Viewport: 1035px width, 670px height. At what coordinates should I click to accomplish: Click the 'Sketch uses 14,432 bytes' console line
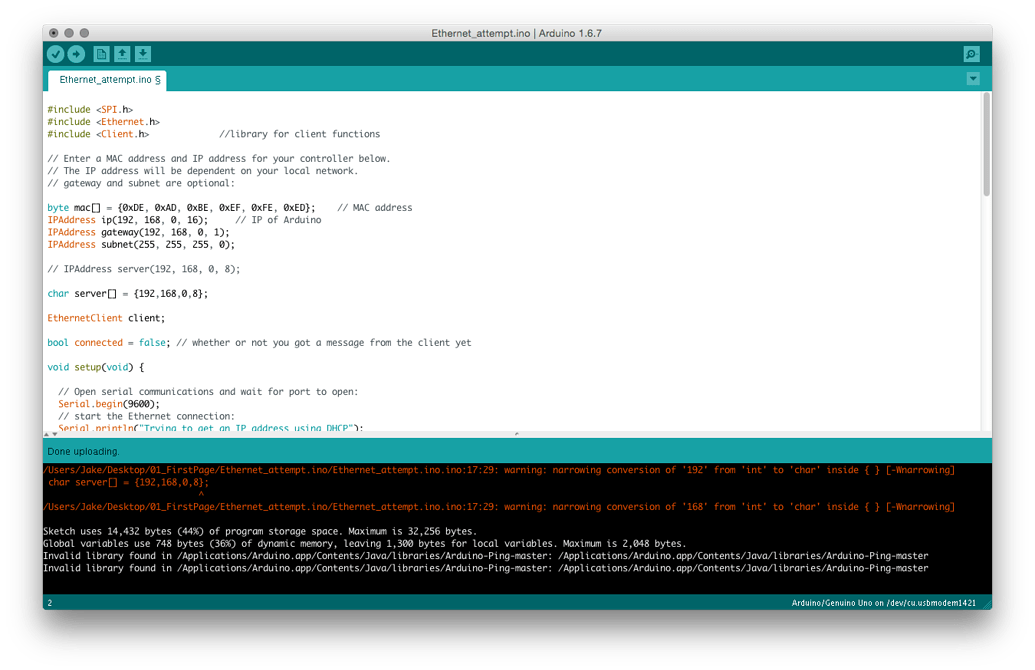[260, 531]
